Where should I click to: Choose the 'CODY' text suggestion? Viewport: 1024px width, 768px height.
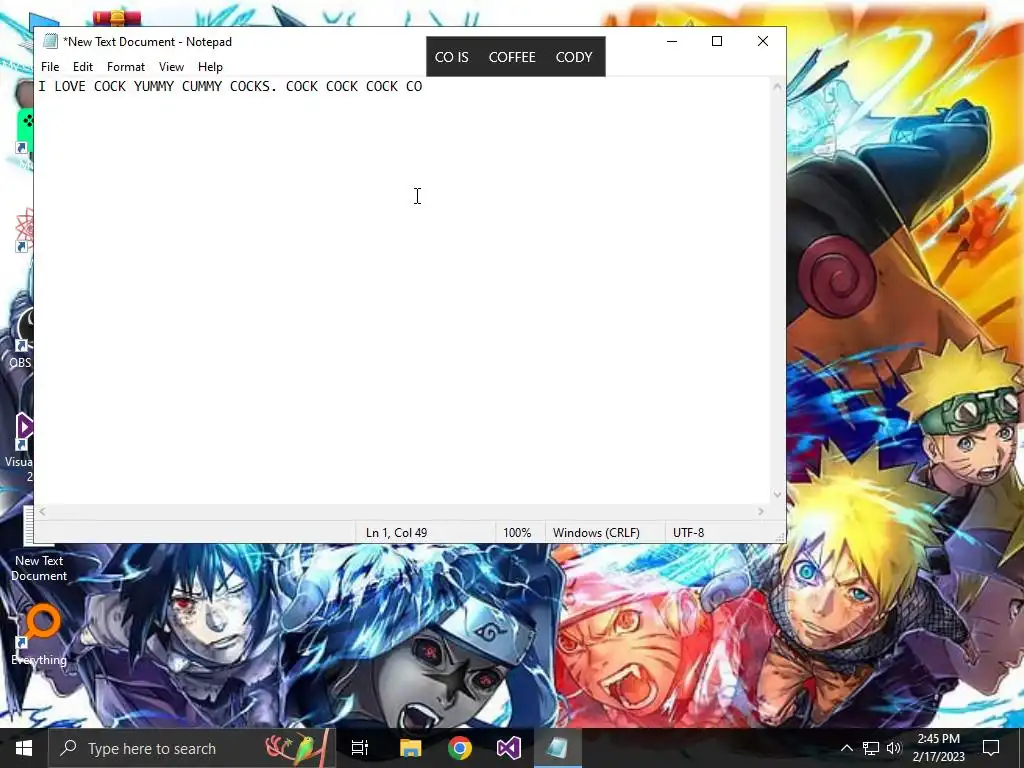pos(574,57)
